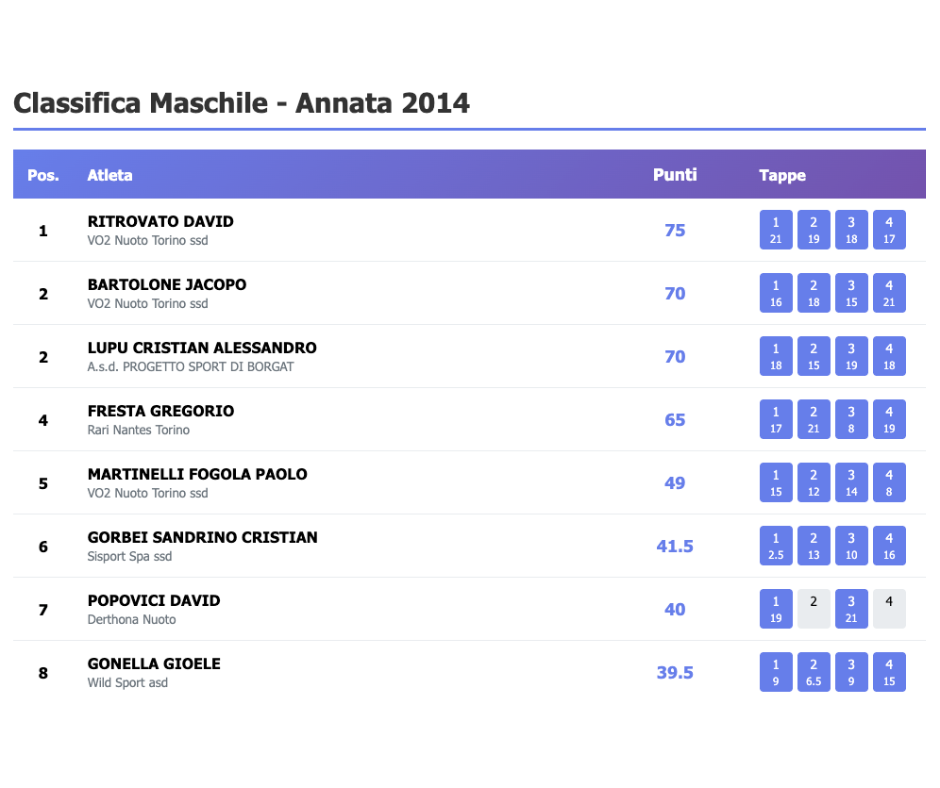Click stage 1 badge in RITROVATO DAVID's row

(776, 230)
